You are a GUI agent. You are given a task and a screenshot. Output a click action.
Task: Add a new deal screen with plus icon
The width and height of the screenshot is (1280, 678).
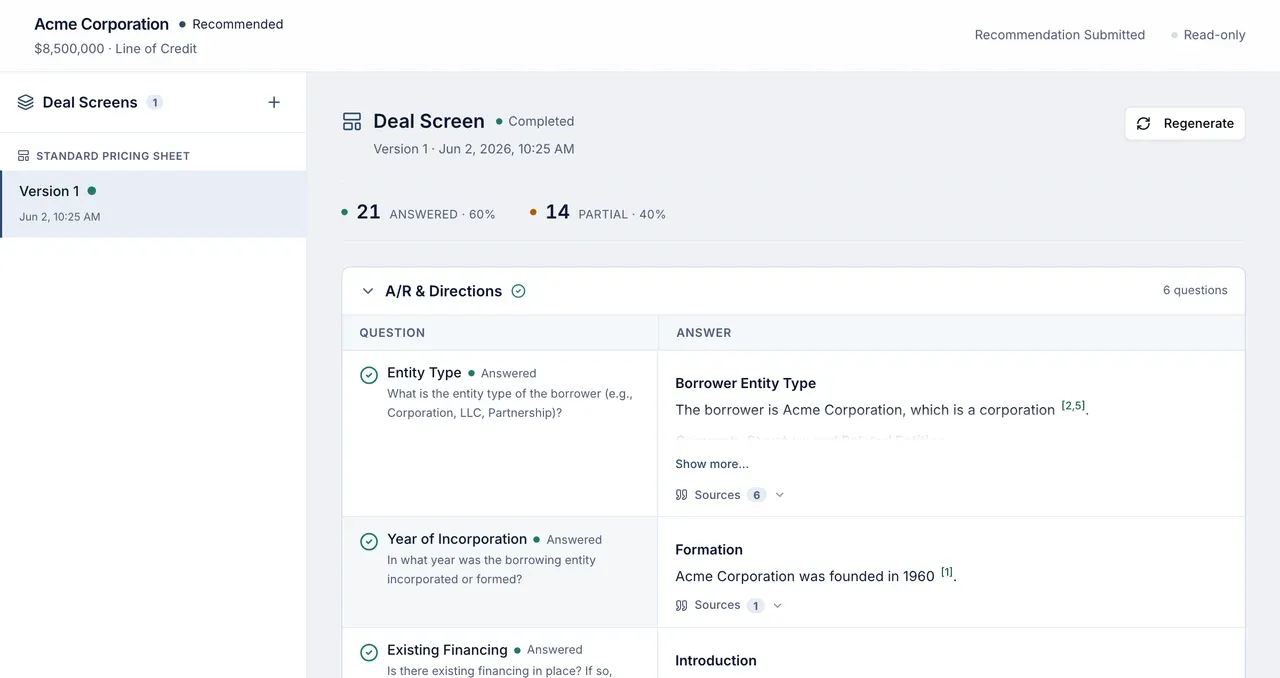click(x=274, y=102)
